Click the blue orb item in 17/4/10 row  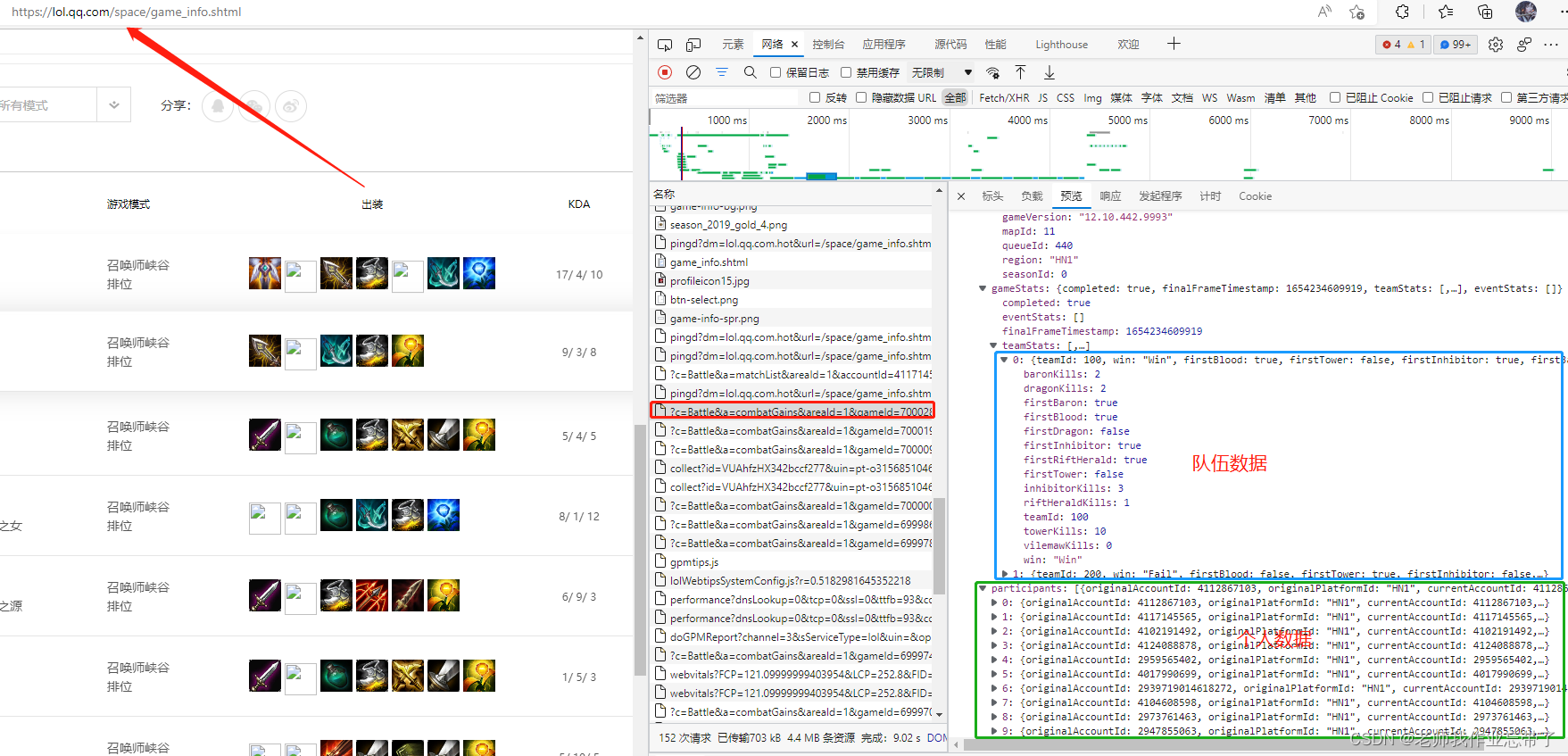pyautogui.click(x=479, y=273)
